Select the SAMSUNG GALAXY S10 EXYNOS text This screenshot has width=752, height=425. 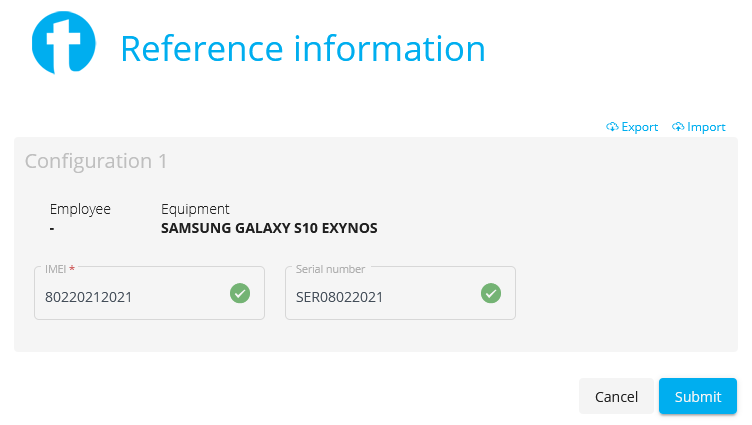coord(269,228)
